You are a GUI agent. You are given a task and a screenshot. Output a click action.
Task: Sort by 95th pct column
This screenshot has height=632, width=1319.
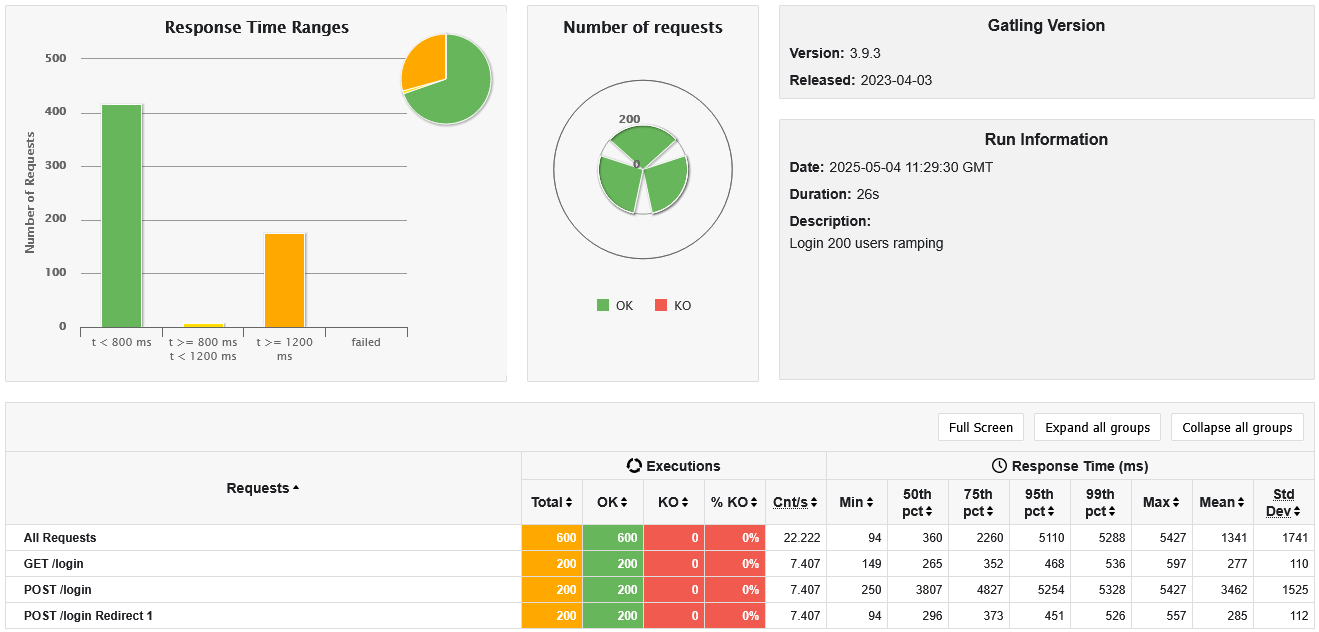[x=1040, y=502]
